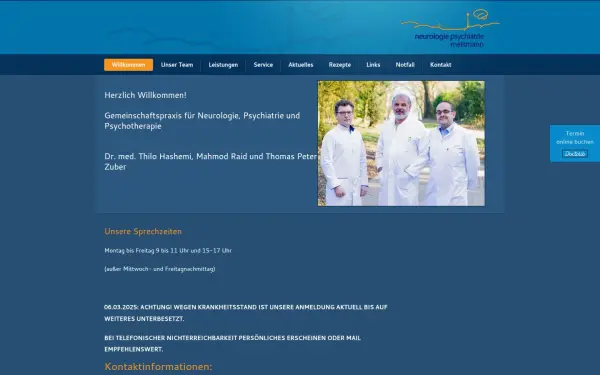The height and width of the screenshot is (375, 600).
Task: Select Service in the navigation bar
Action: (263, 65)
